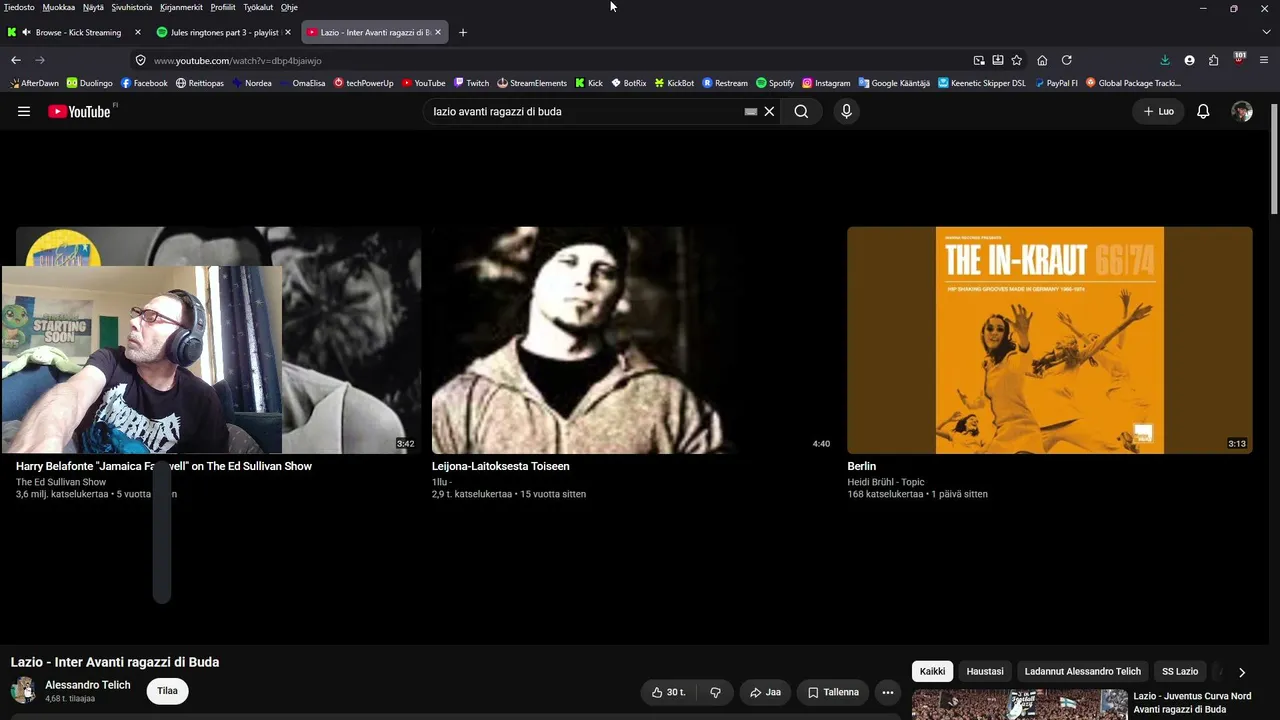The height and width of the screenshot is (720, 1280).
Task: Open The Ed Sullivan Show channel name
Action: (x=61, y=482)
